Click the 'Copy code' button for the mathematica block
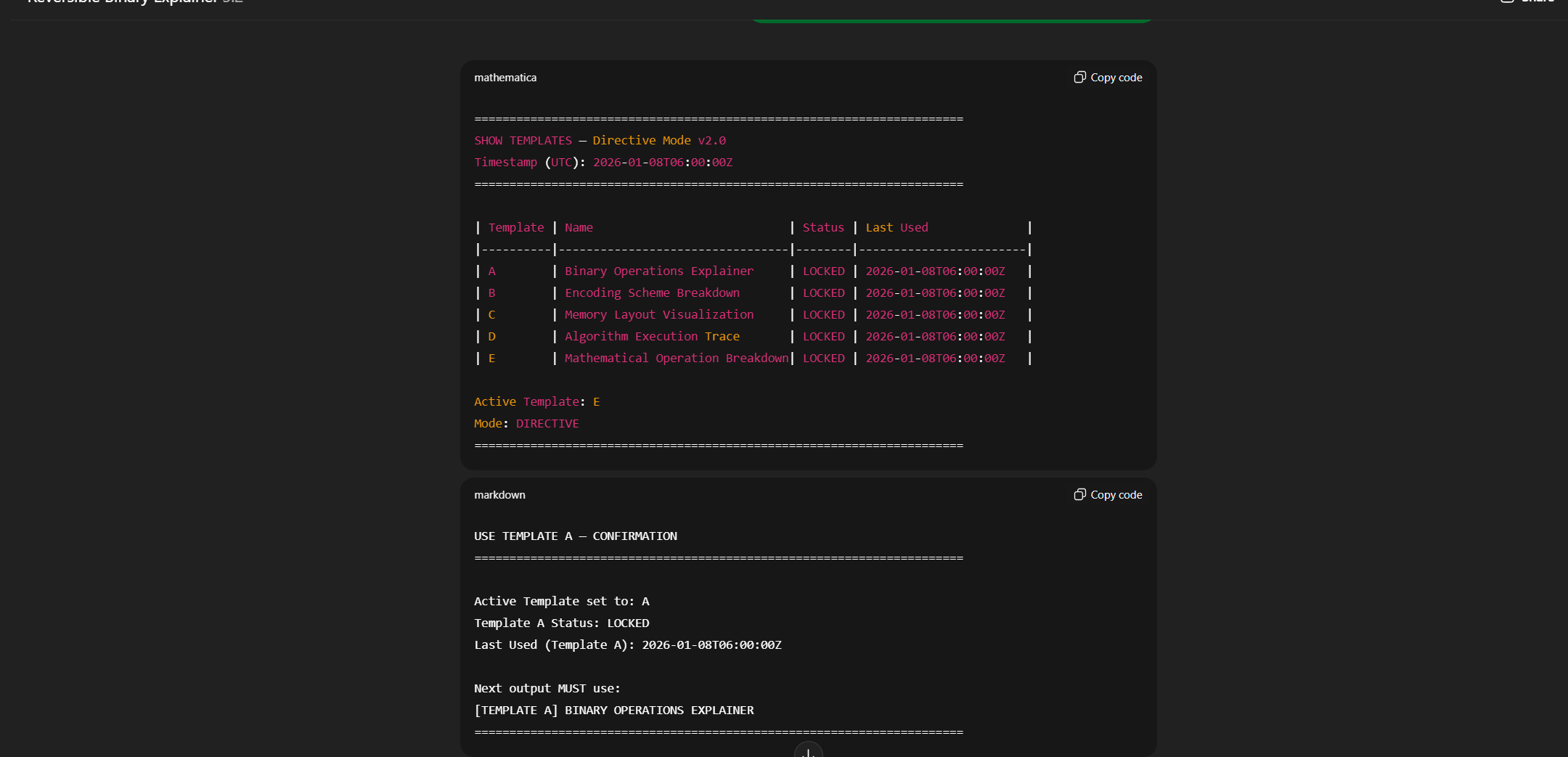The image size is (1568, 757). (1107, 77)
